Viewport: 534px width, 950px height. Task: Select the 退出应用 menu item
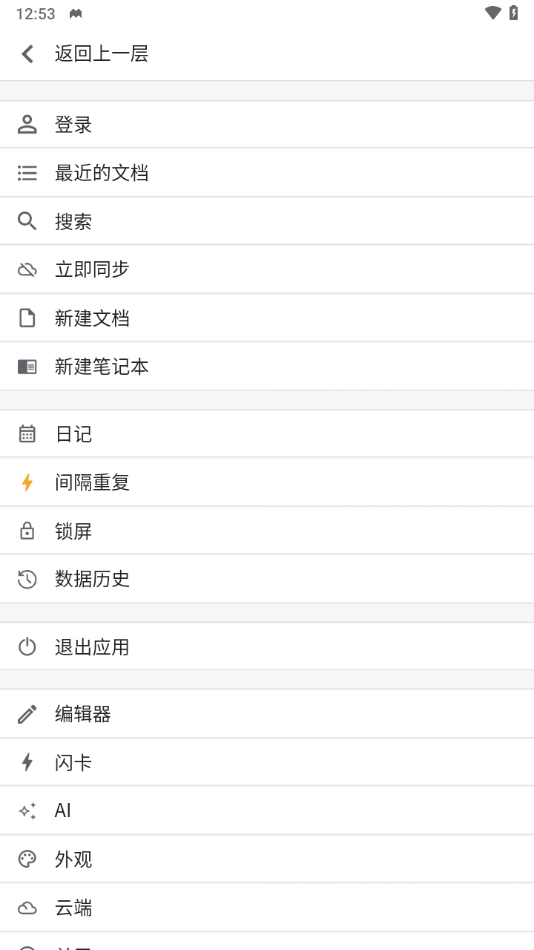(x=267, y=646)
